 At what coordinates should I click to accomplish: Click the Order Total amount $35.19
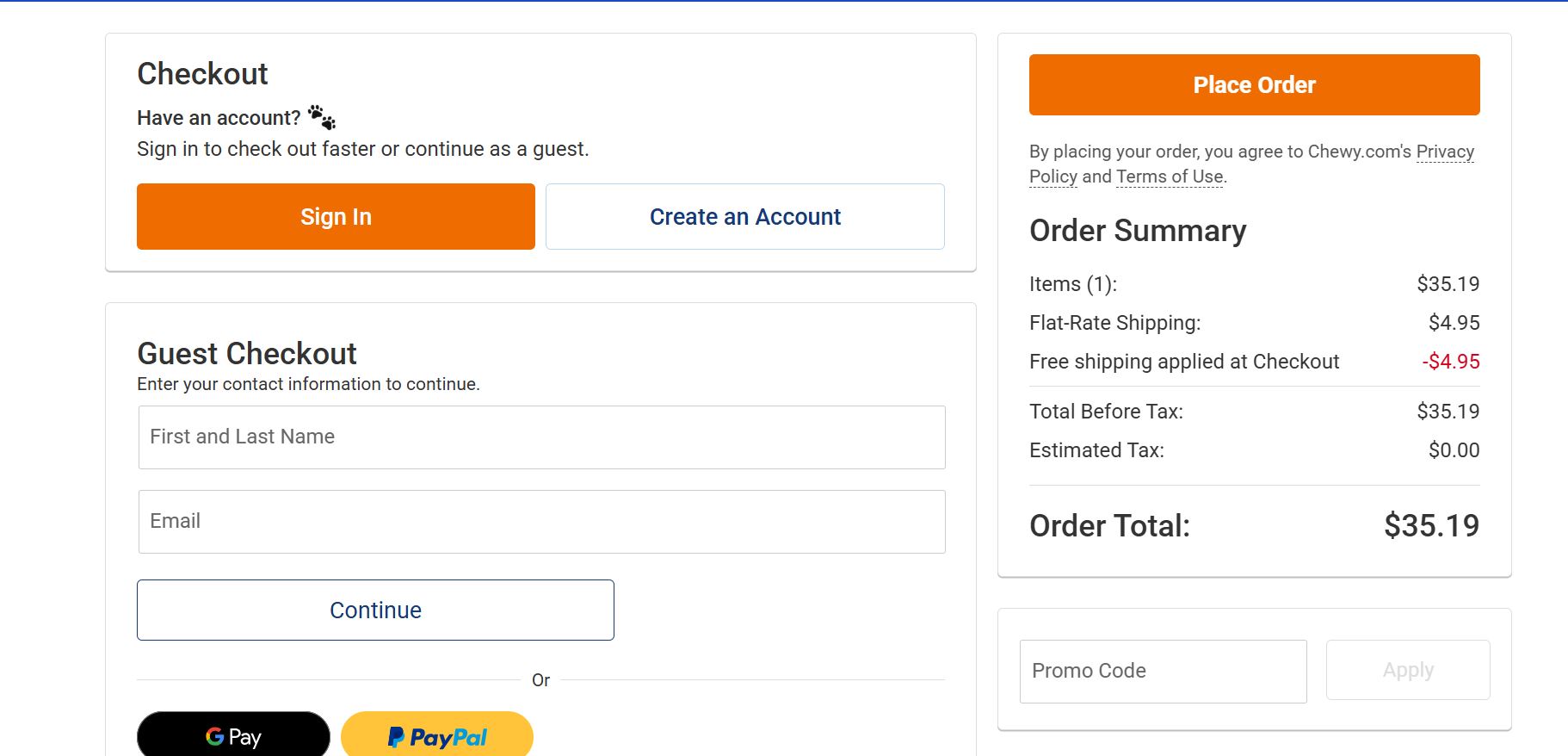[1430, 525]
